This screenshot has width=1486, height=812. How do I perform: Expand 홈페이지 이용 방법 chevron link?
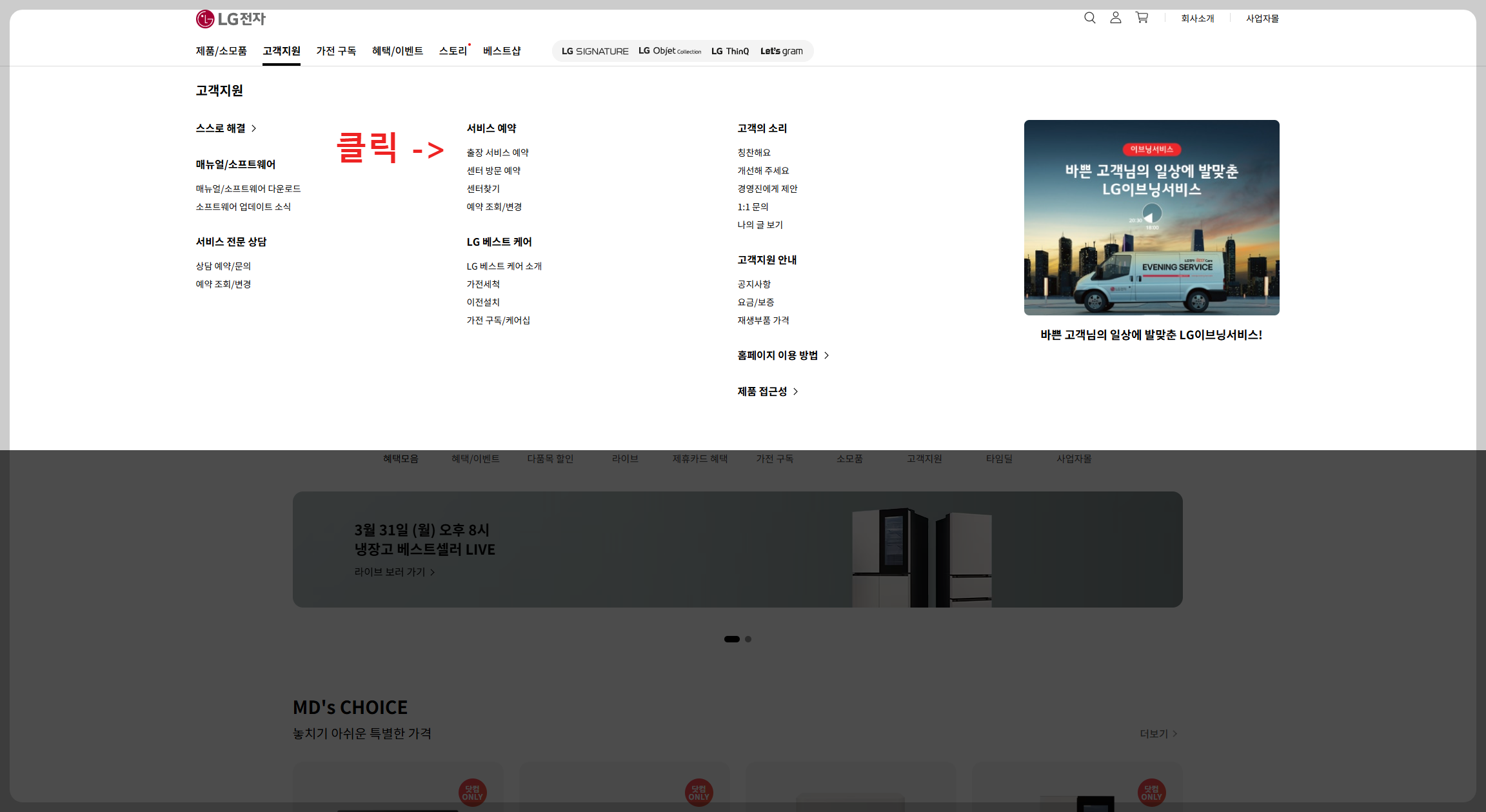tap(784, 355)
